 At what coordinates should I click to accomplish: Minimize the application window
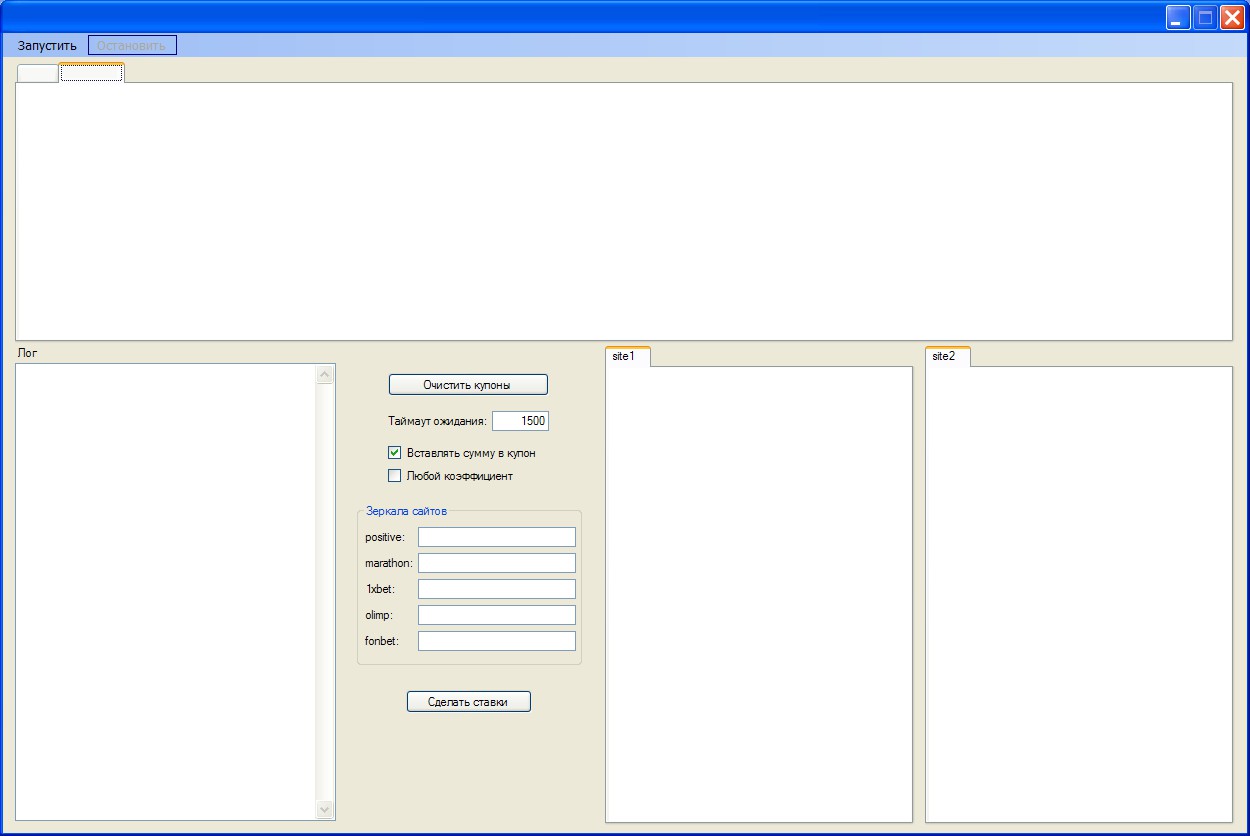(x=1179, y=18)
